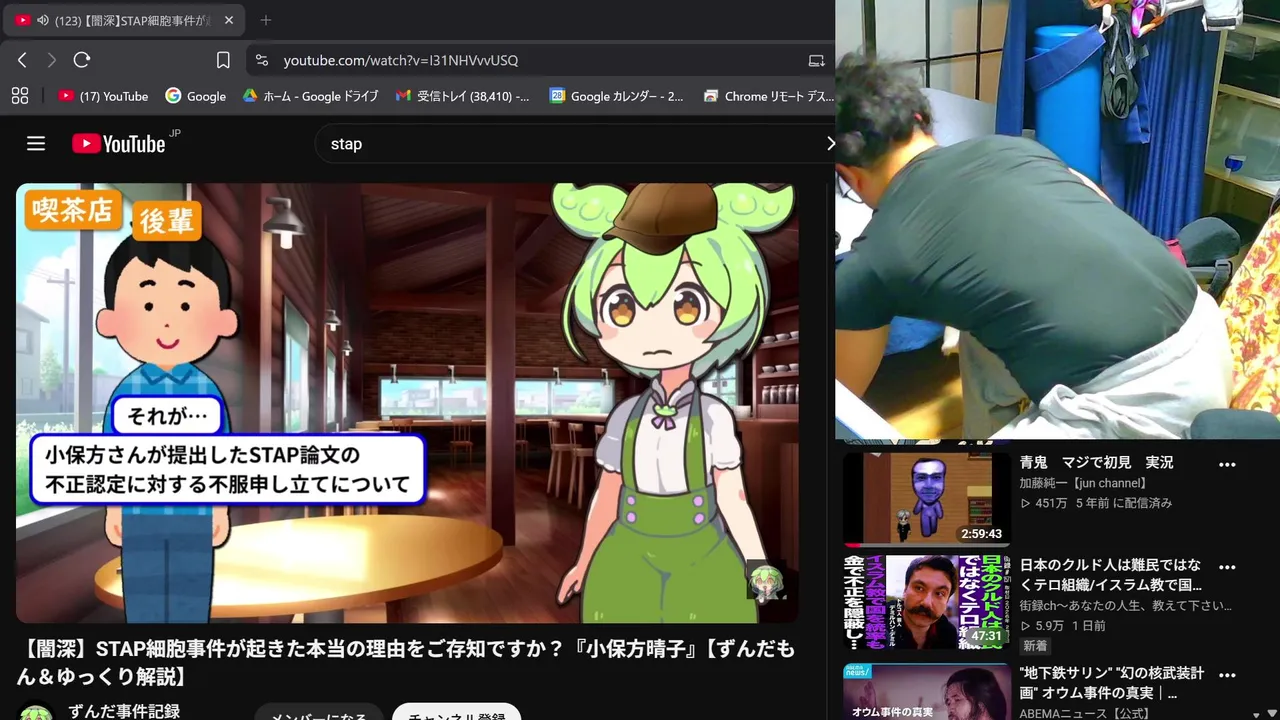The image size is (1280, 720).
Task: Open the (17) YouTube bookmark
Action: (103, 96)
